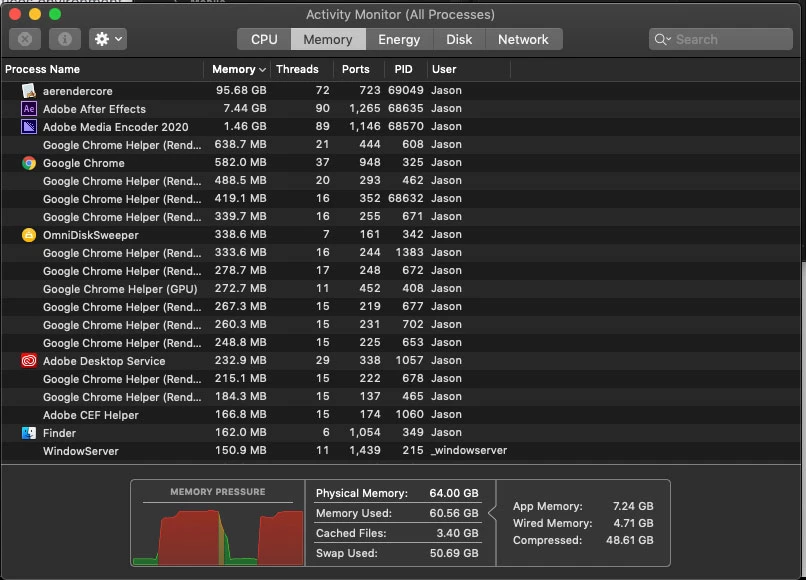Viewport: 806px width, 580px height.
Task: Open the gear action menu
Action: coord(108,39)
